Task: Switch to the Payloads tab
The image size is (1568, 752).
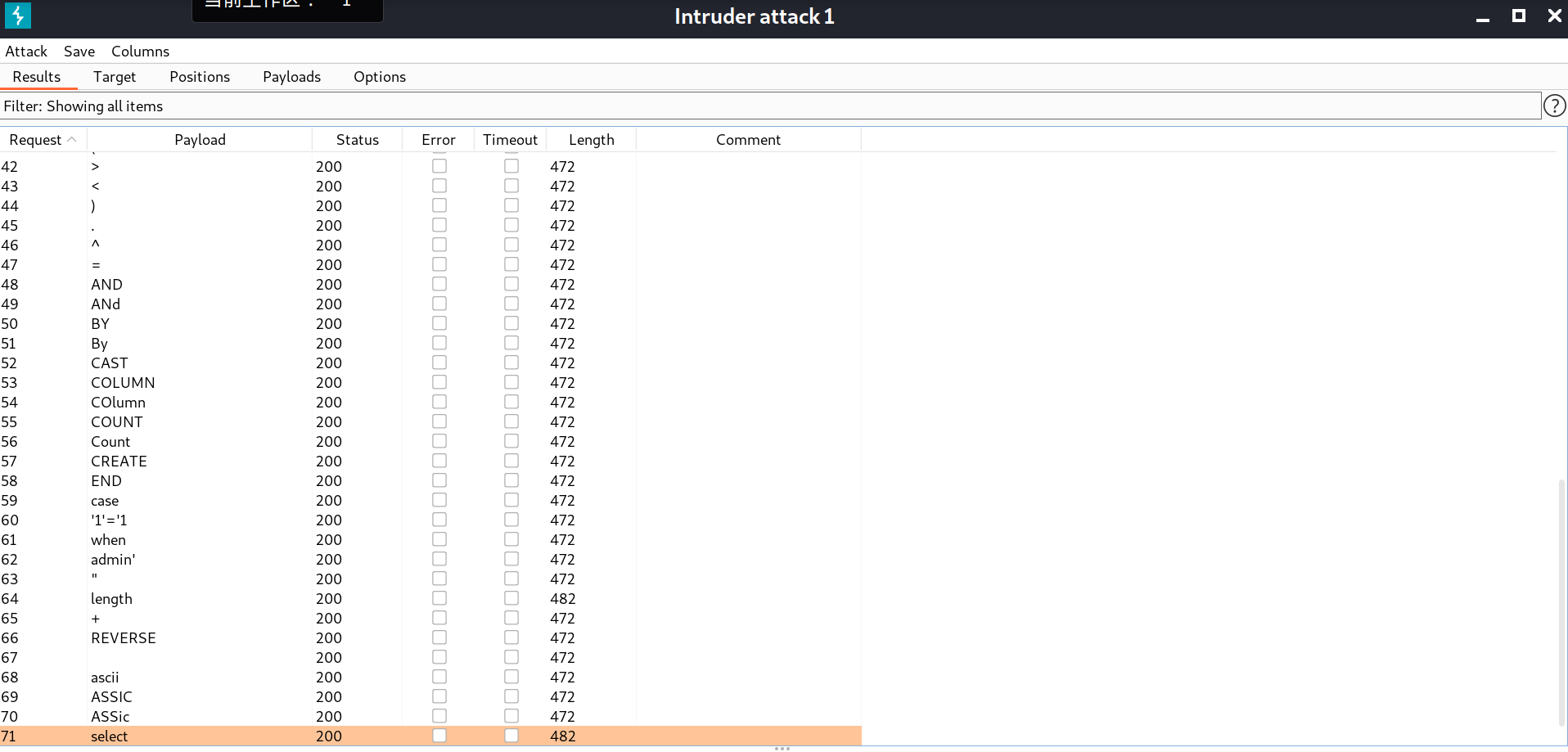Action: pyautogui.click(x=291, y=77)
